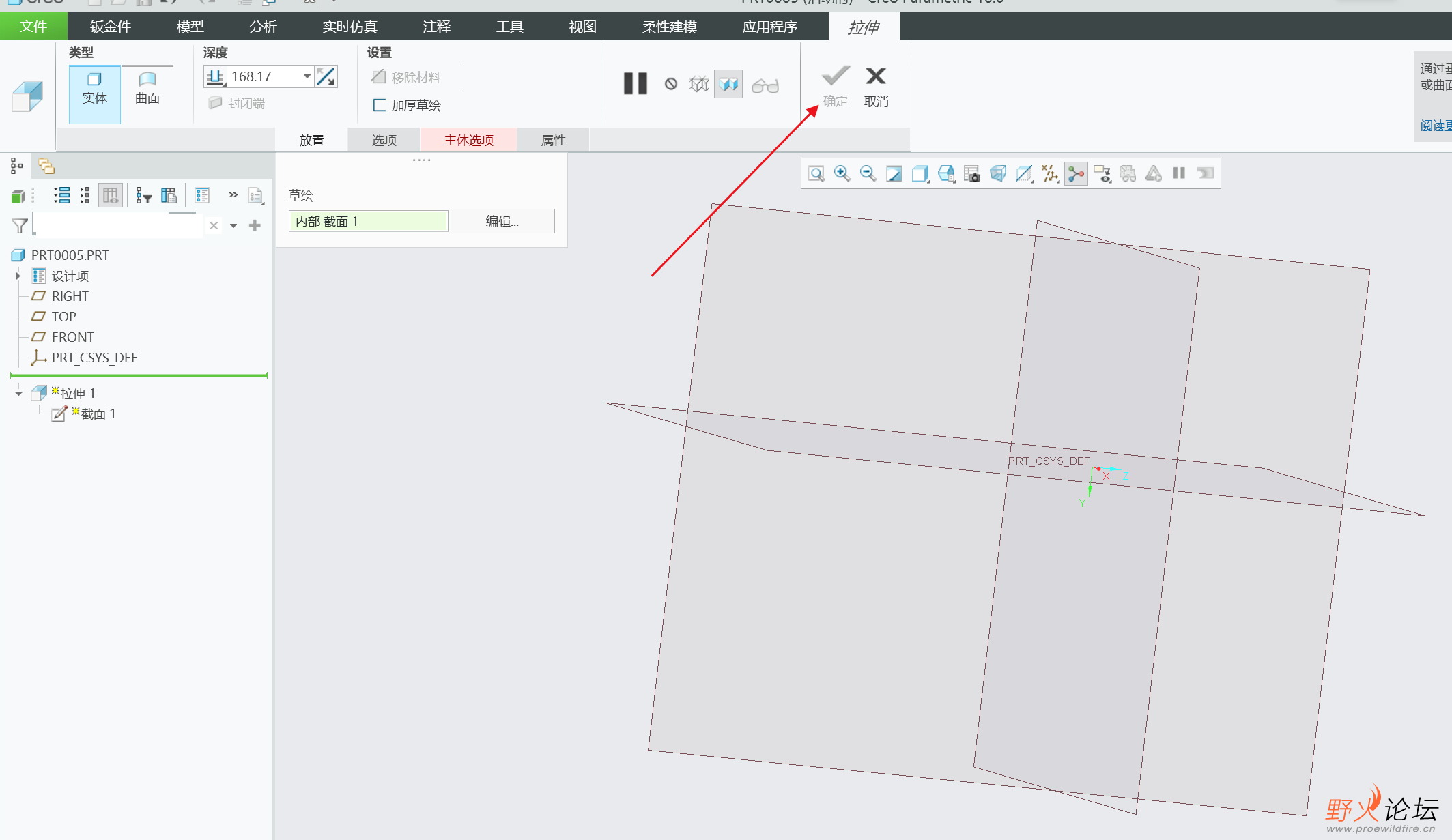
Task: Click the verify glasses preview icon
Action: pyautogui.click(x=765, y=86)
